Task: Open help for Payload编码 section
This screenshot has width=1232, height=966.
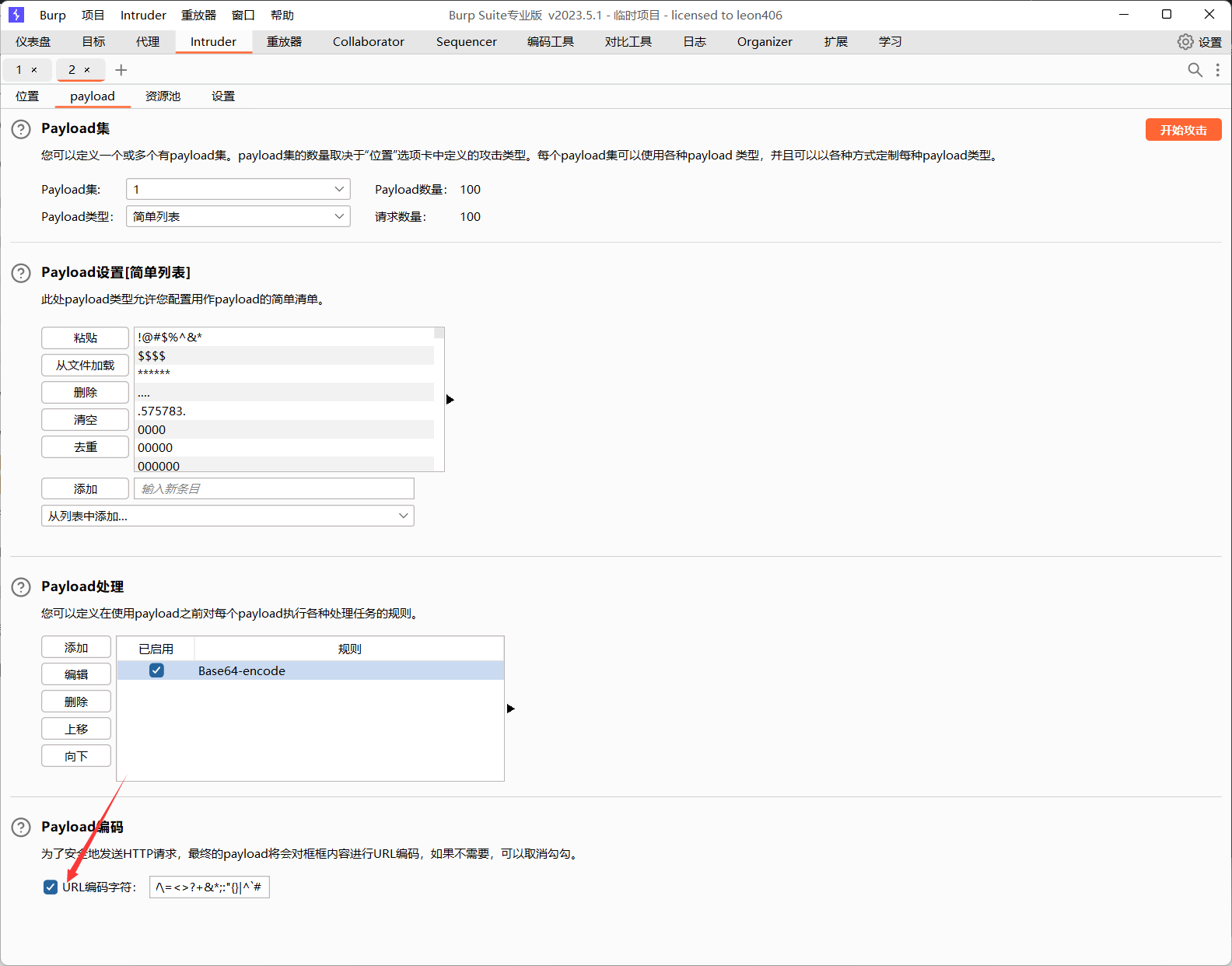Action: point(21,828)
